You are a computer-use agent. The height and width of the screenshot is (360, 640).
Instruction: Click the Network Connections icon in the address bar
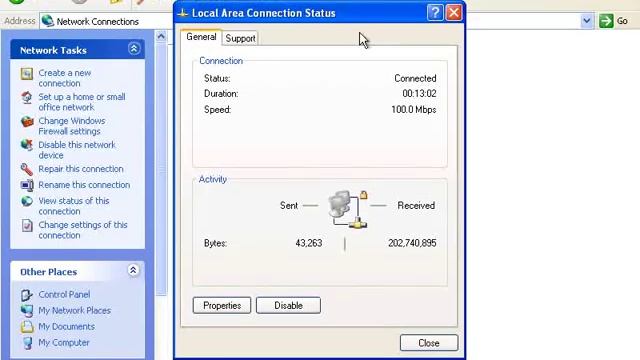(48, 21)
